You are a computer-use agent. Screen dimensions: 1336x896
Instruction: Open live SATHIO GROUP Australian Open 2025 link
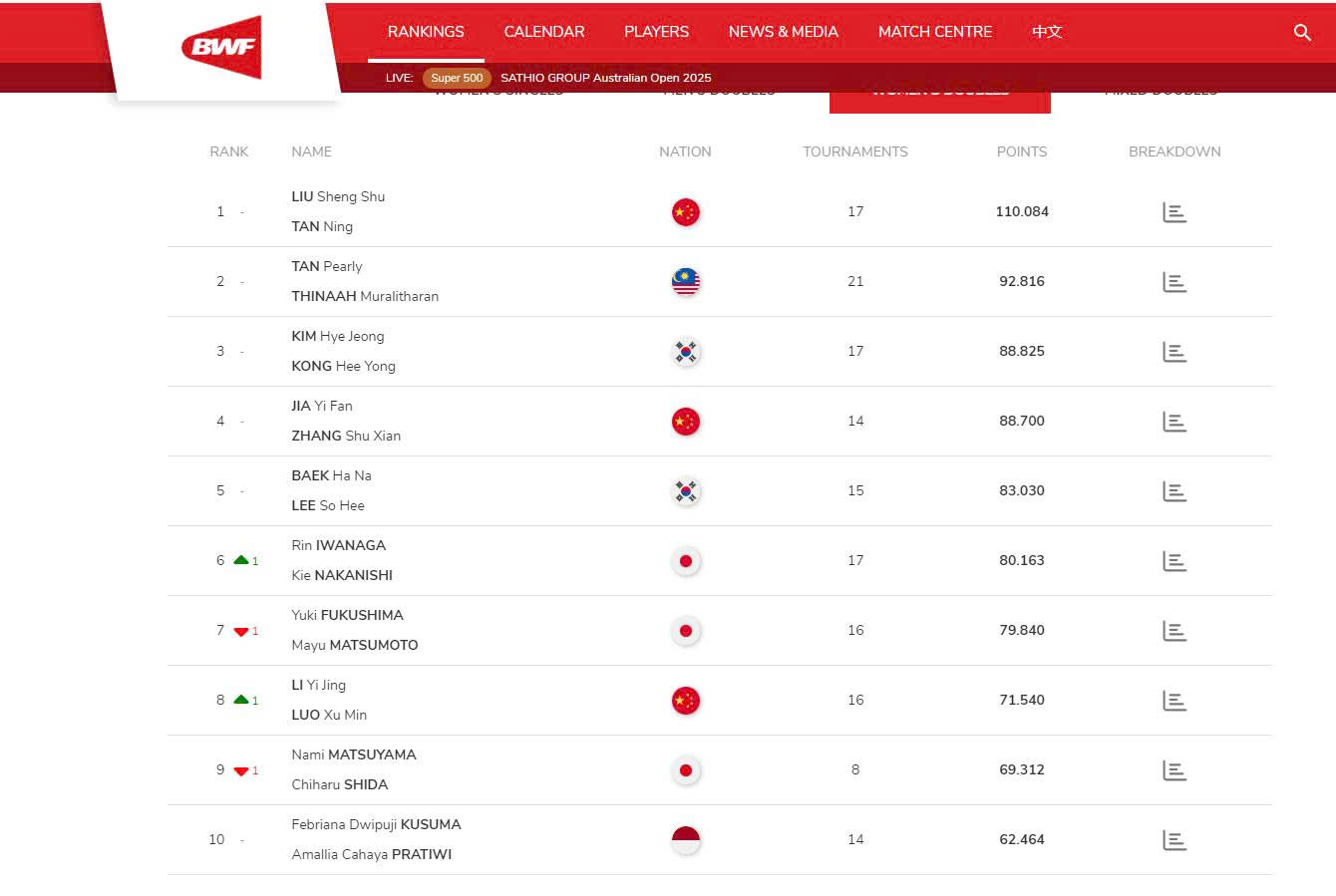point(605,78)
